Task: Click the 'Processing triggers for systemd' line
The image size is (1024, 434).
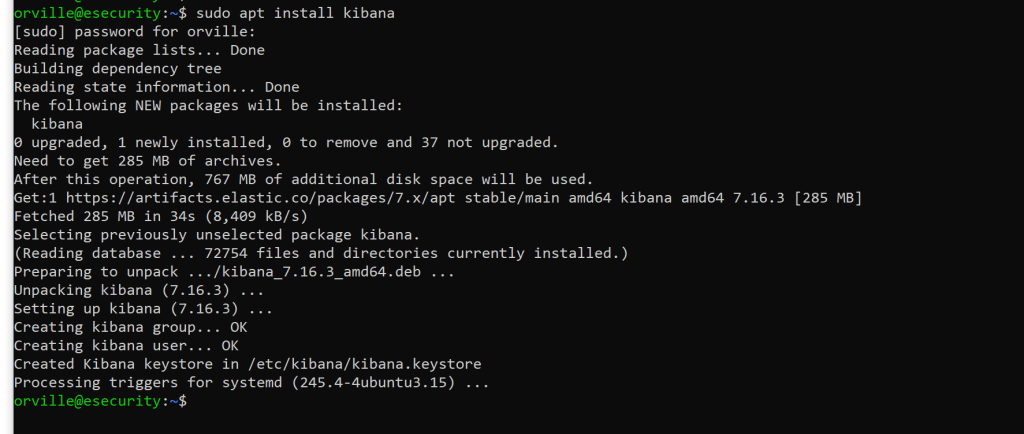Action: (x=250, y=382)
